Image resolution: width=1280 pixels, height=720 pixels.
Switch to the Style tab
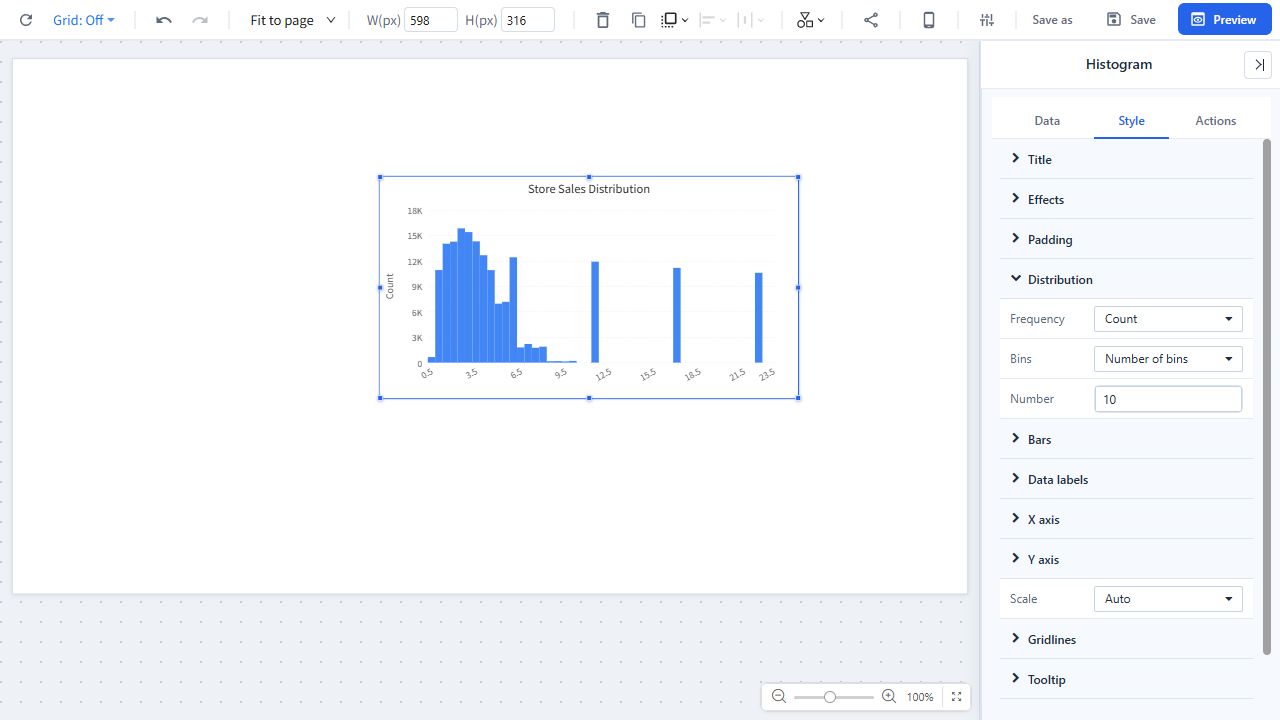[1131, 121]
